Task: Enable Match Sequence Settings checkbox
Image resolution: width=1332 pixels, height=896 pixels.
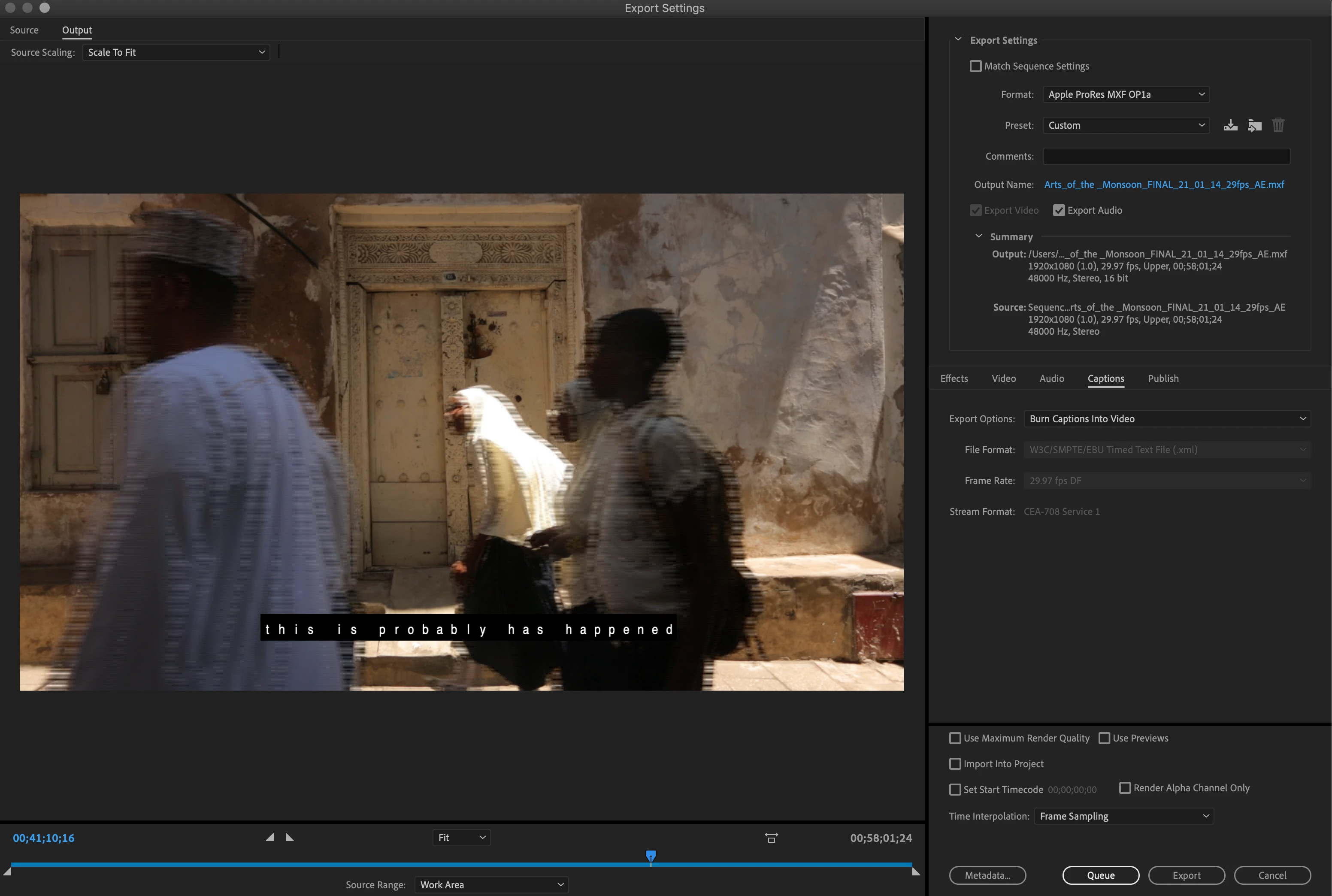Action: coord(975,66)
